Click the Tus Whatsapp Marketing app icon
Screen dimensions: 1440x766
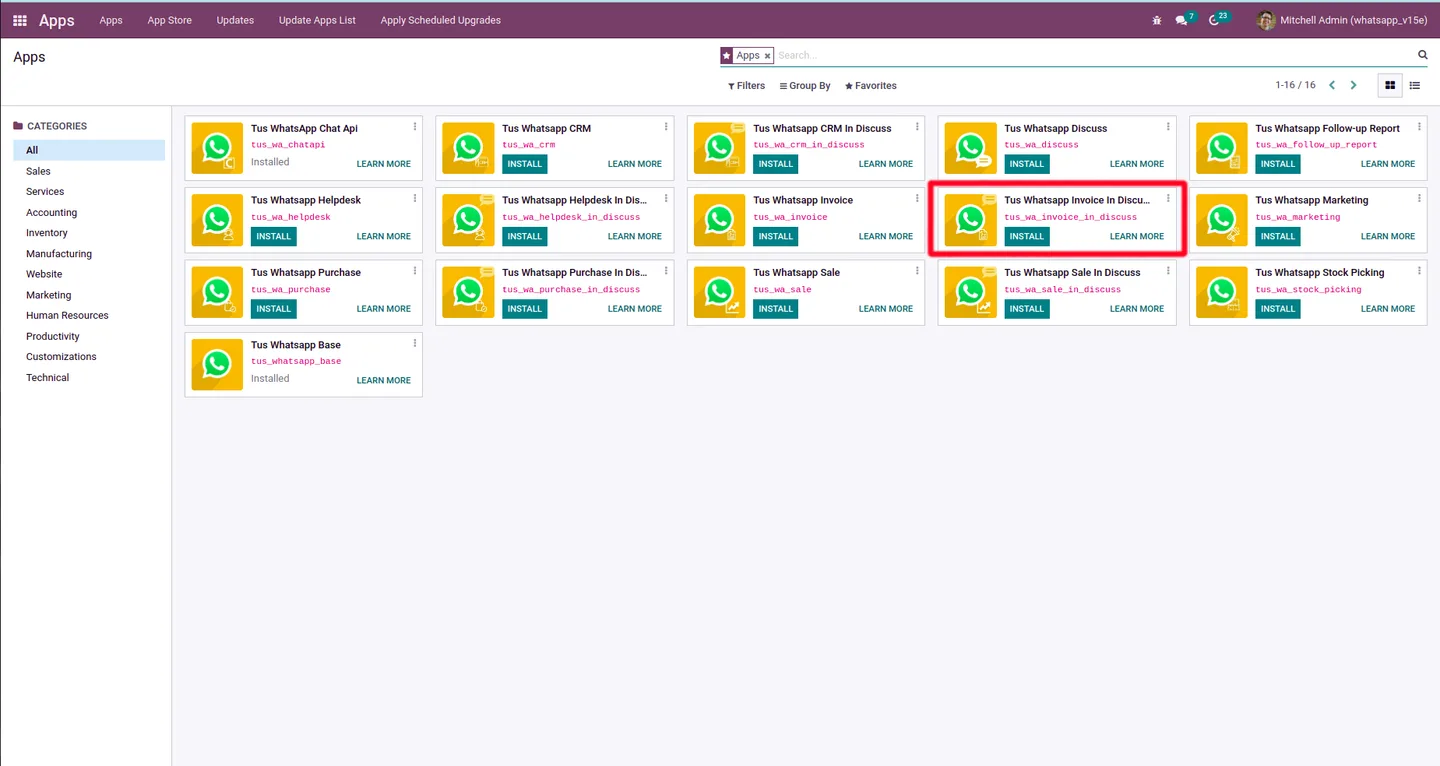1222,220
